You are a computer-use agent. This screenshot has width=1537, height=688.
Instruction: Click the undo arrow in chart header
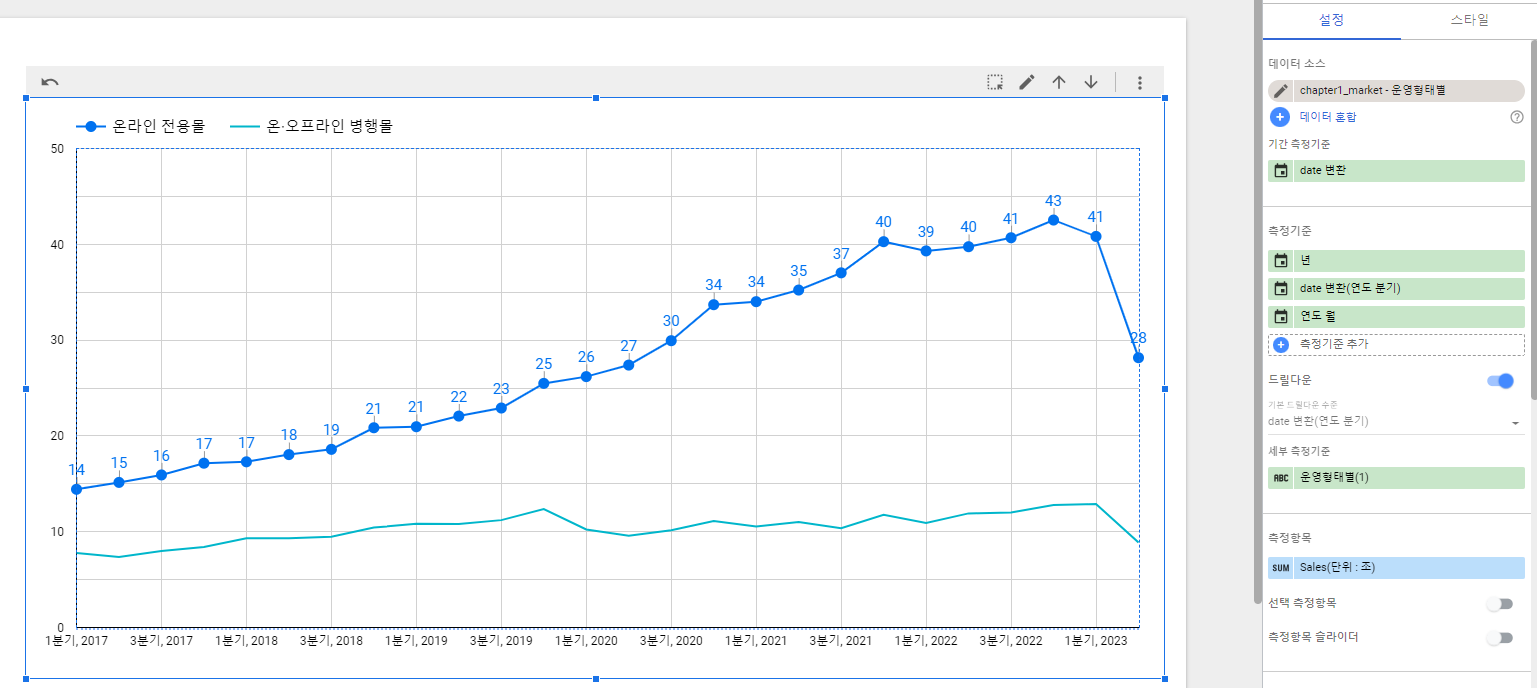click(49, 82)
